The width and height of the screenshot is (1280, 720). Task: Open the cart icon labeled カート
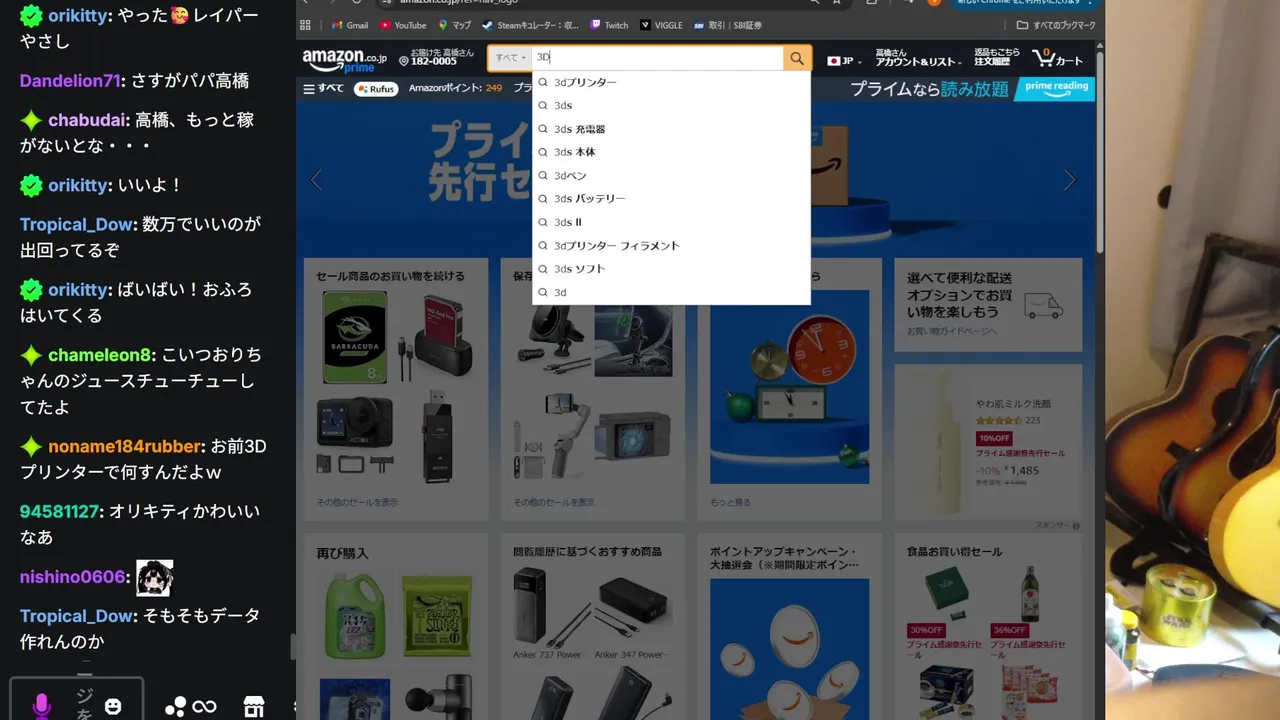(1058, 59)
